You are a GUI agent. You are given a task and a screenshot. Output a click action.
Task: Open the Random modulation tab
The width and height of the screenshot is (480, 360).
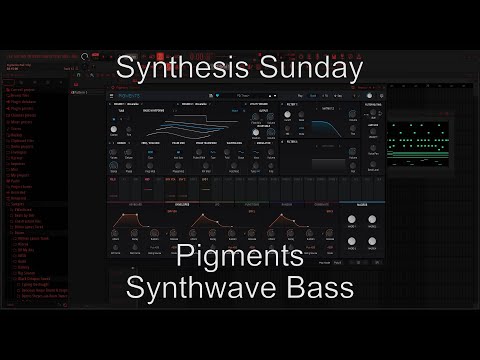(x=287, y=204)
